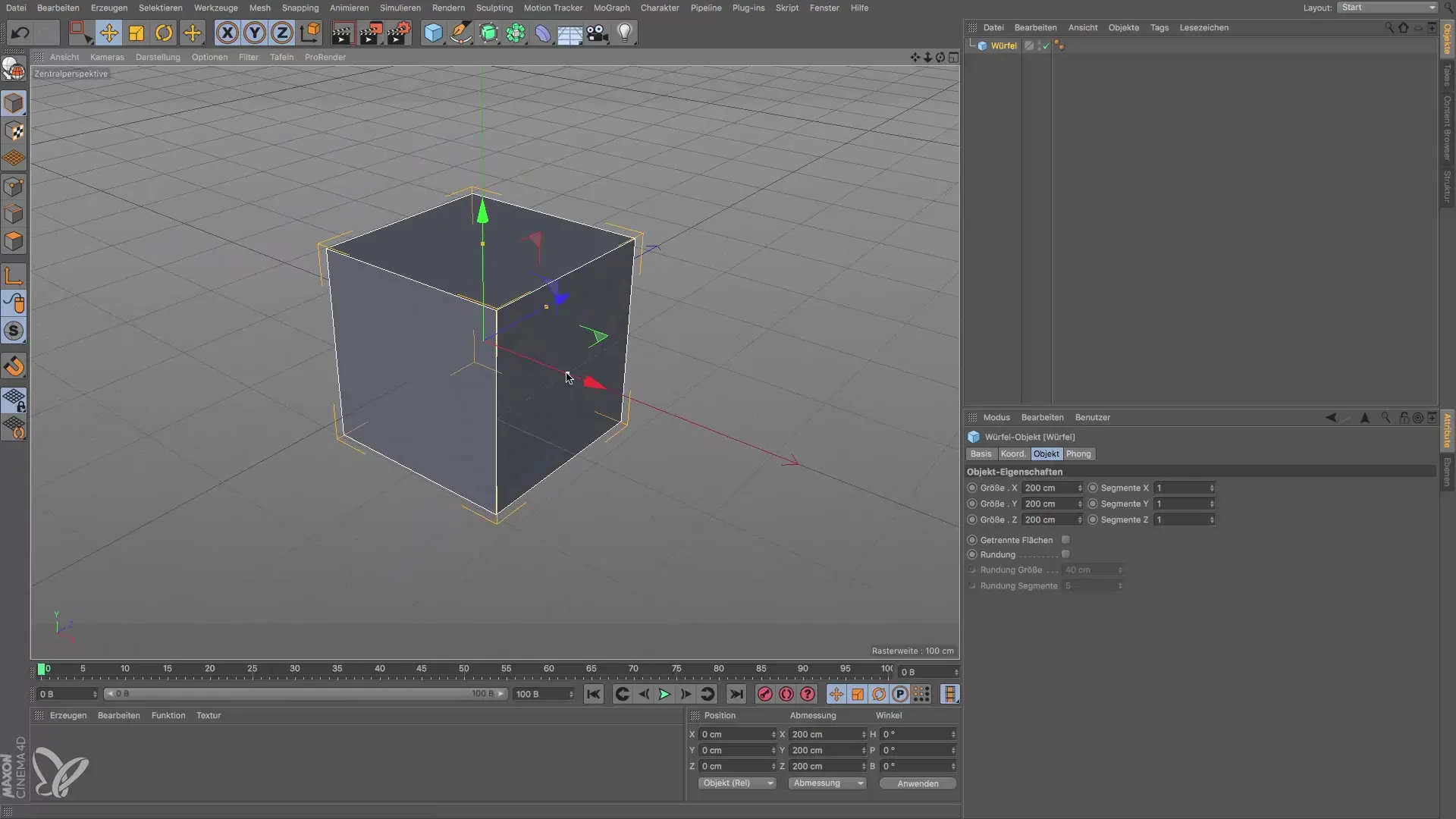The width and height of the screenshot is (1456, 819).
Task: Open render settings gear clapperboard icon
Action: click(399, 33)
